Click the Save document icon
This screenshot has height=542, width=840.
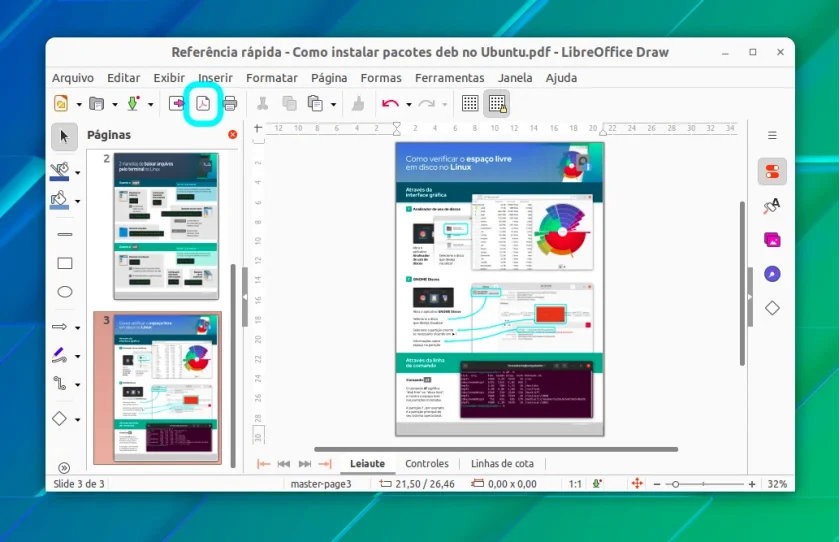[133, 103]
